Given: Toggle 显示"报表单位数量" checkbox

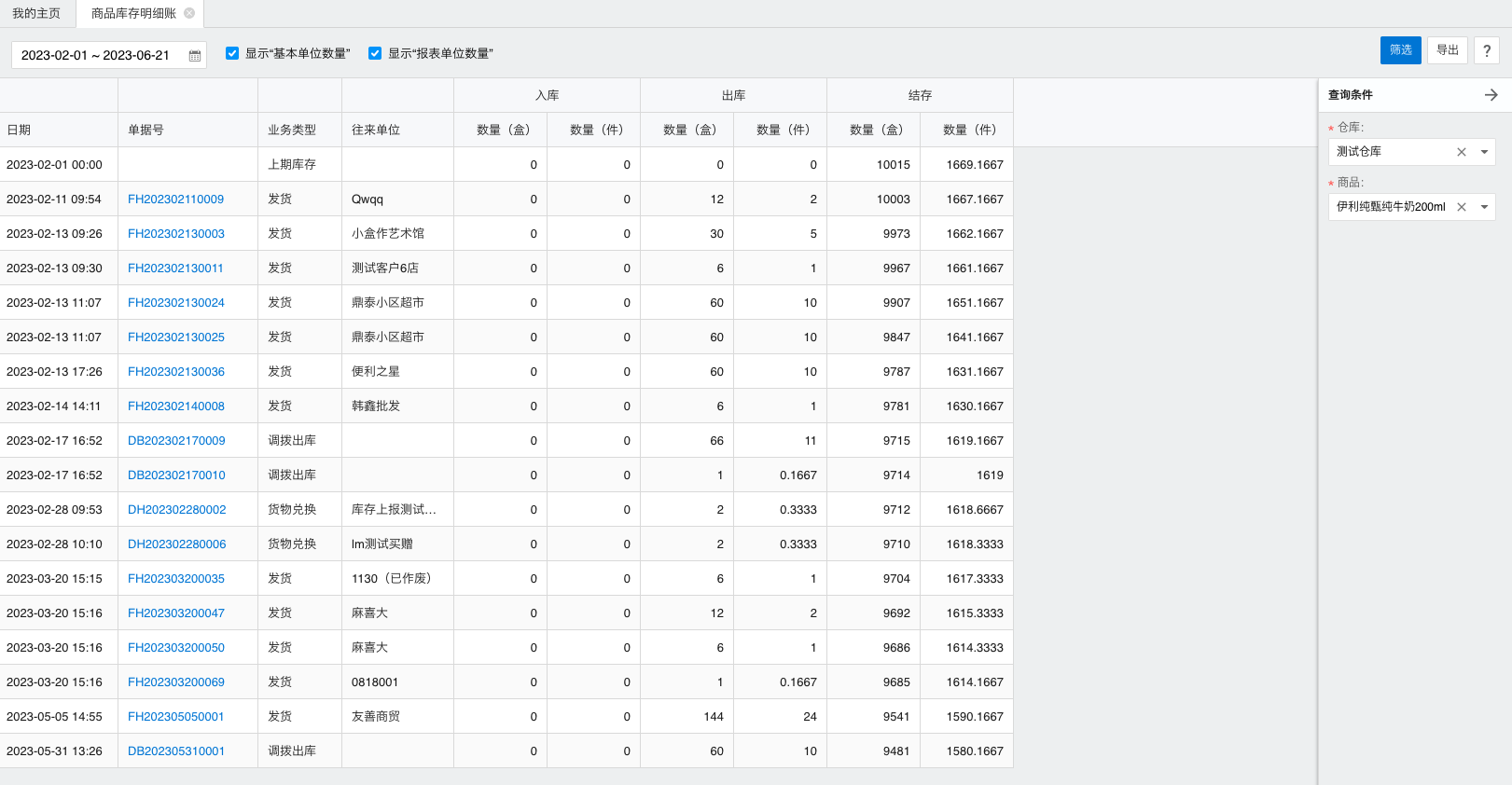Looking at the screenshot, I should (x=375, y=53).
